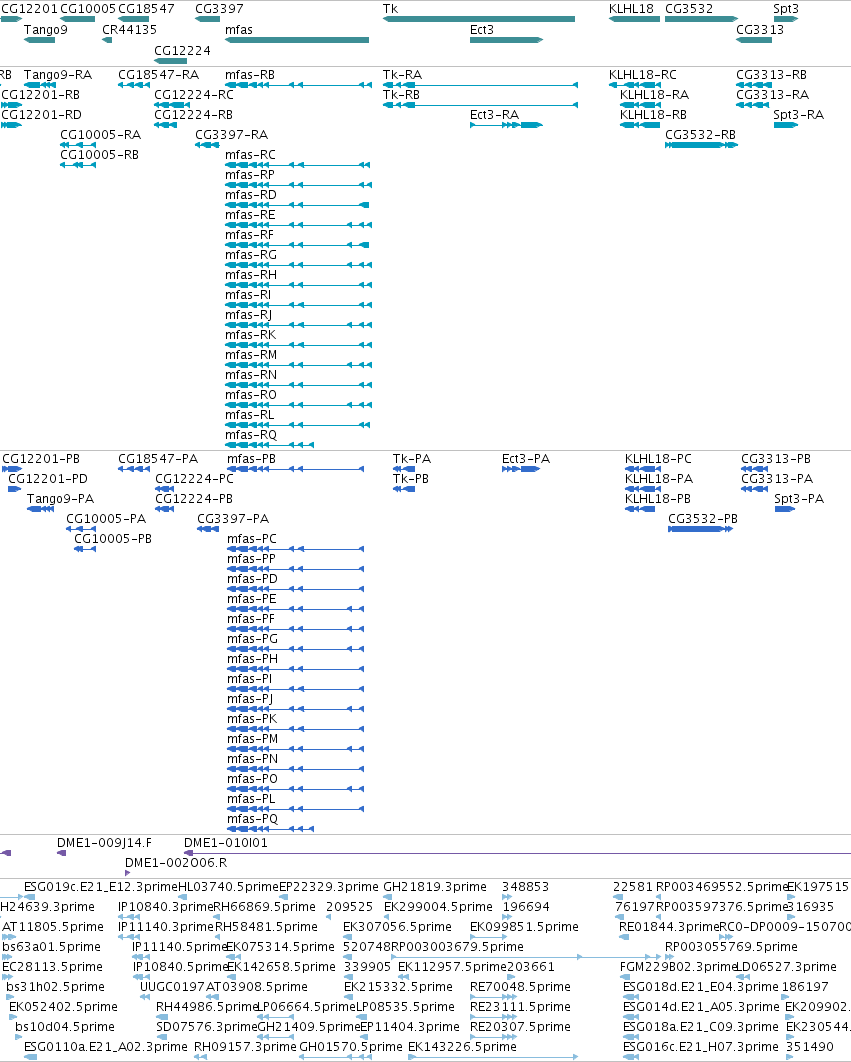The image size is (851, 1062).
Task: Open the CG18547-RA transcript label
Action: 159,75
